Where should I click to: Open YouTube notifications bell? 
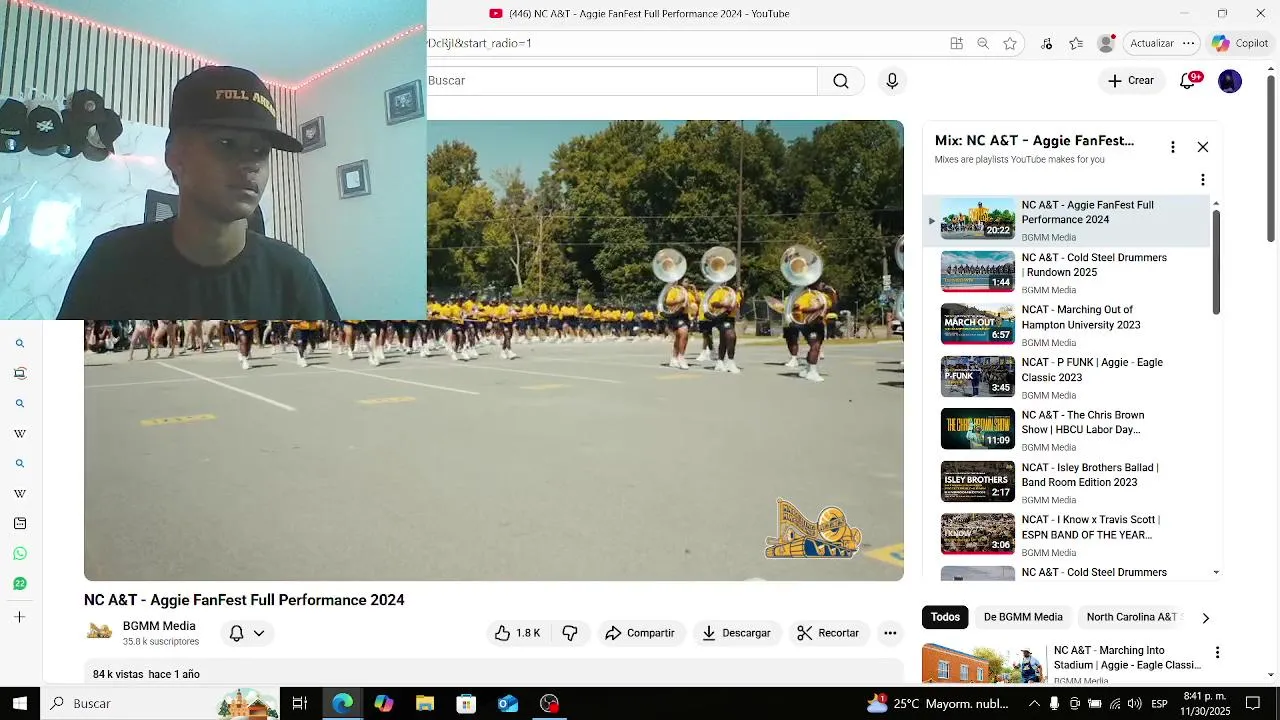pyautogui.click(x=1188, y=81)
